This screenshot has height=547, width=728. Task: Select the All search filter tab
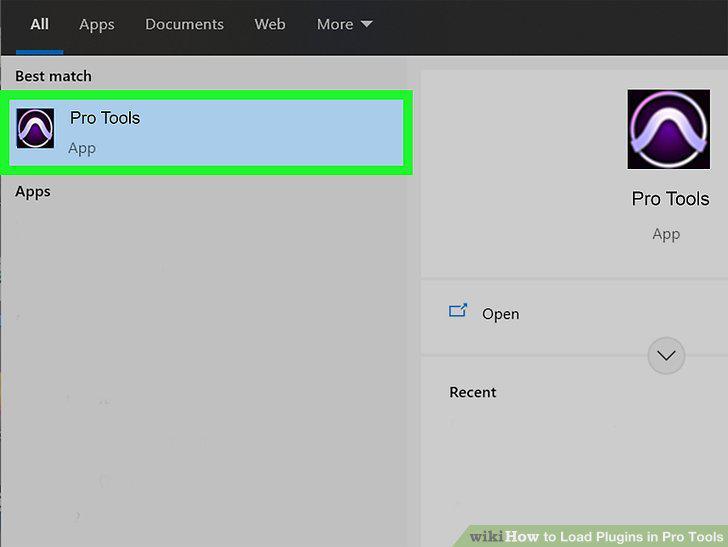(39, 24)
